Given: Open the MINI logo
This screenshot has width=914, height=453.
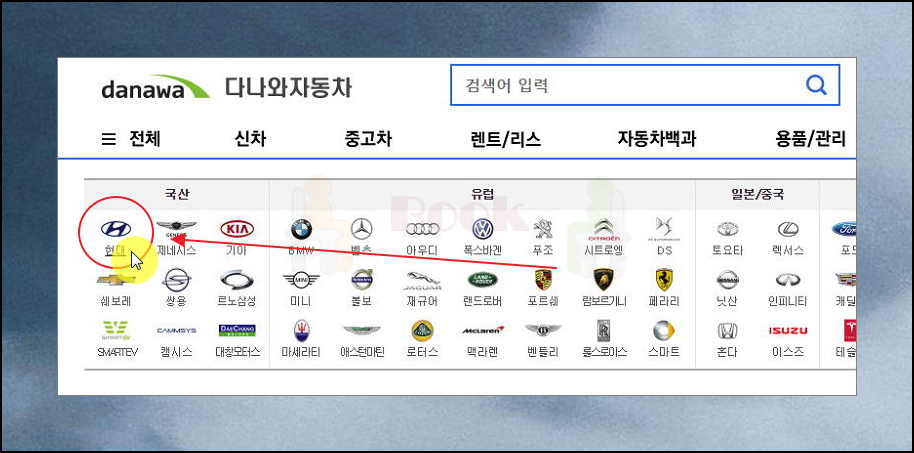Looking at the screenshot, I should tap(301, 280).
